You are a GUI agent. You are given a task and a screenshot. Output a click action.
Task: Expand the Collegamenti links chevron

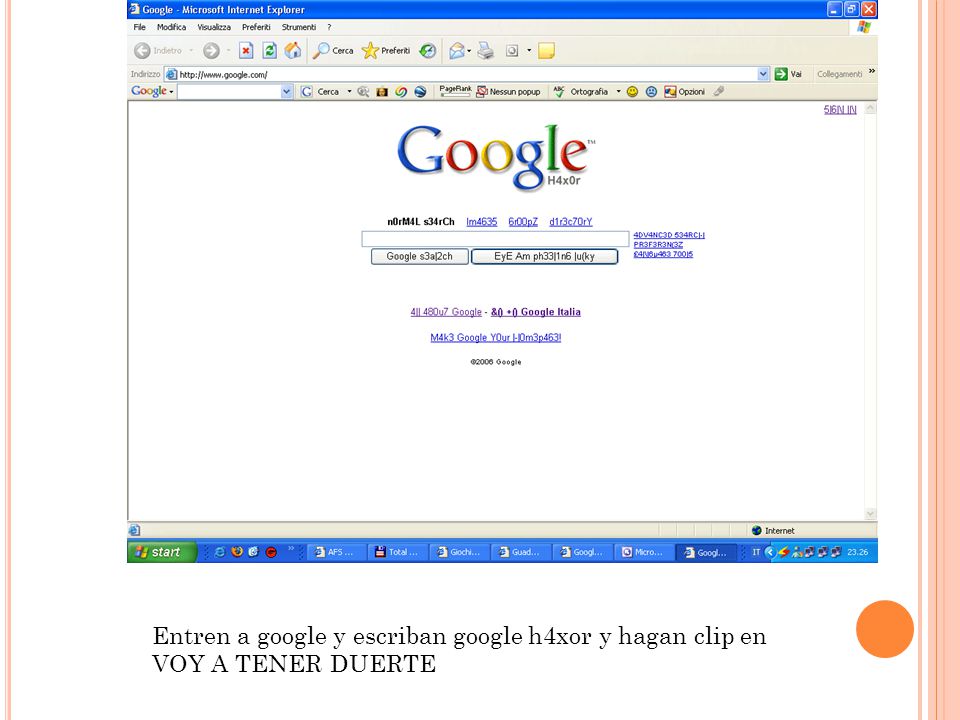point(872,72)
